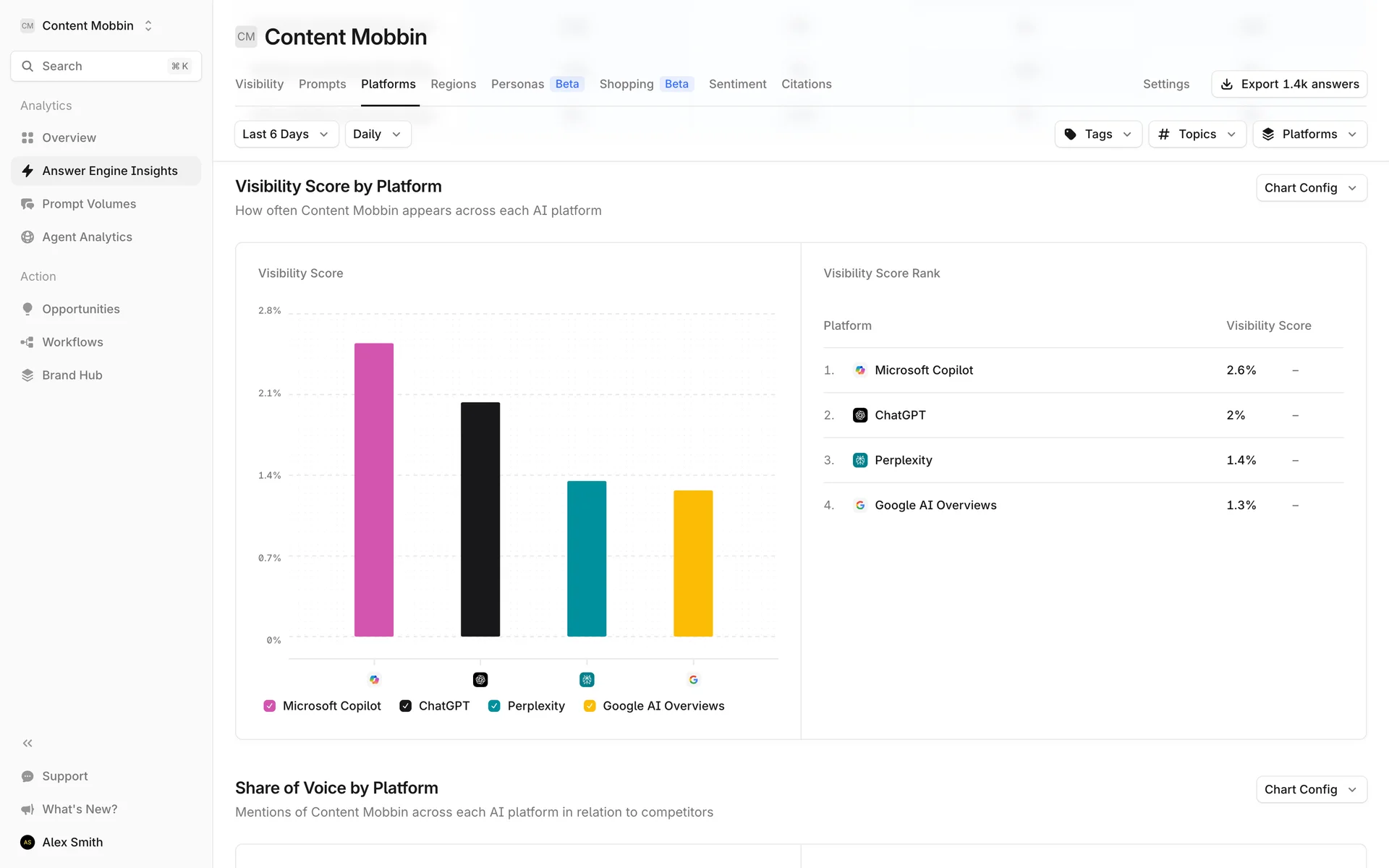Open Visibility Score Chart Config dropdown

tap(1310, 188)
